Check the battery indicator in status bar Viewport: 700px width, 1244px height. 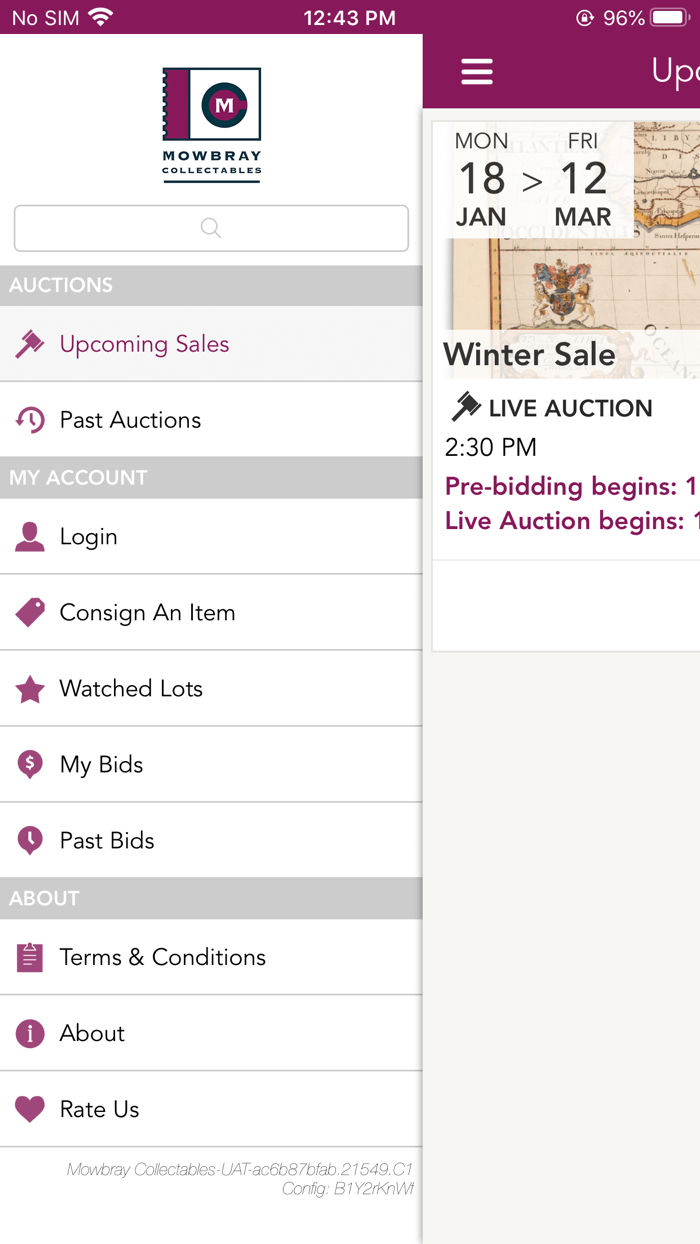coord(666,17)
